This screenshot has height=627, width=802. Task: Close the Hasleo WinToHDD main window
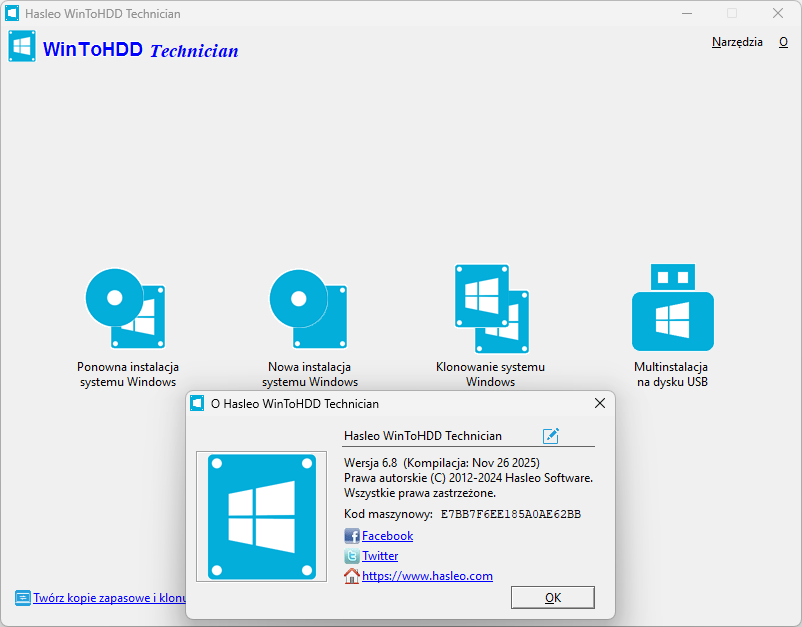[x=778, y=13]
